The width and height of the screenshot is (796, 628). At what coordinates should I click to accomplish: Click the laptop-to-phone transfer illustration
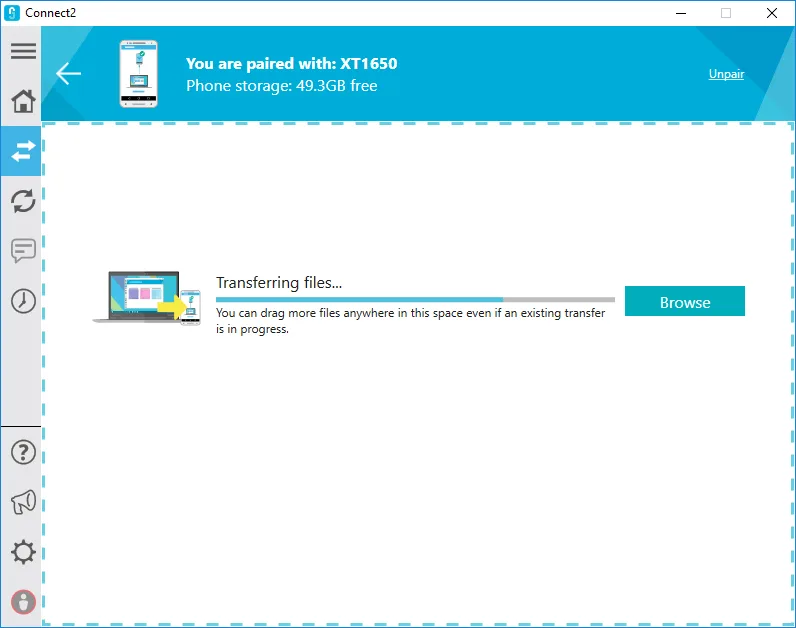147,298
